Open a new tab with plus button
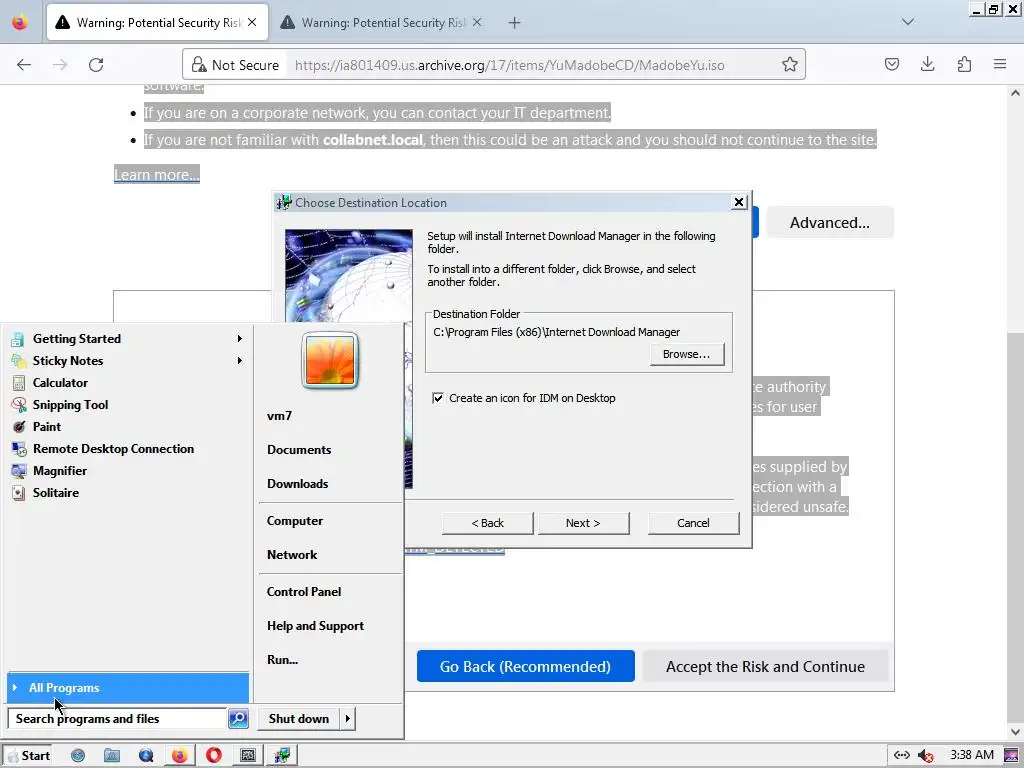 point(515,23)
